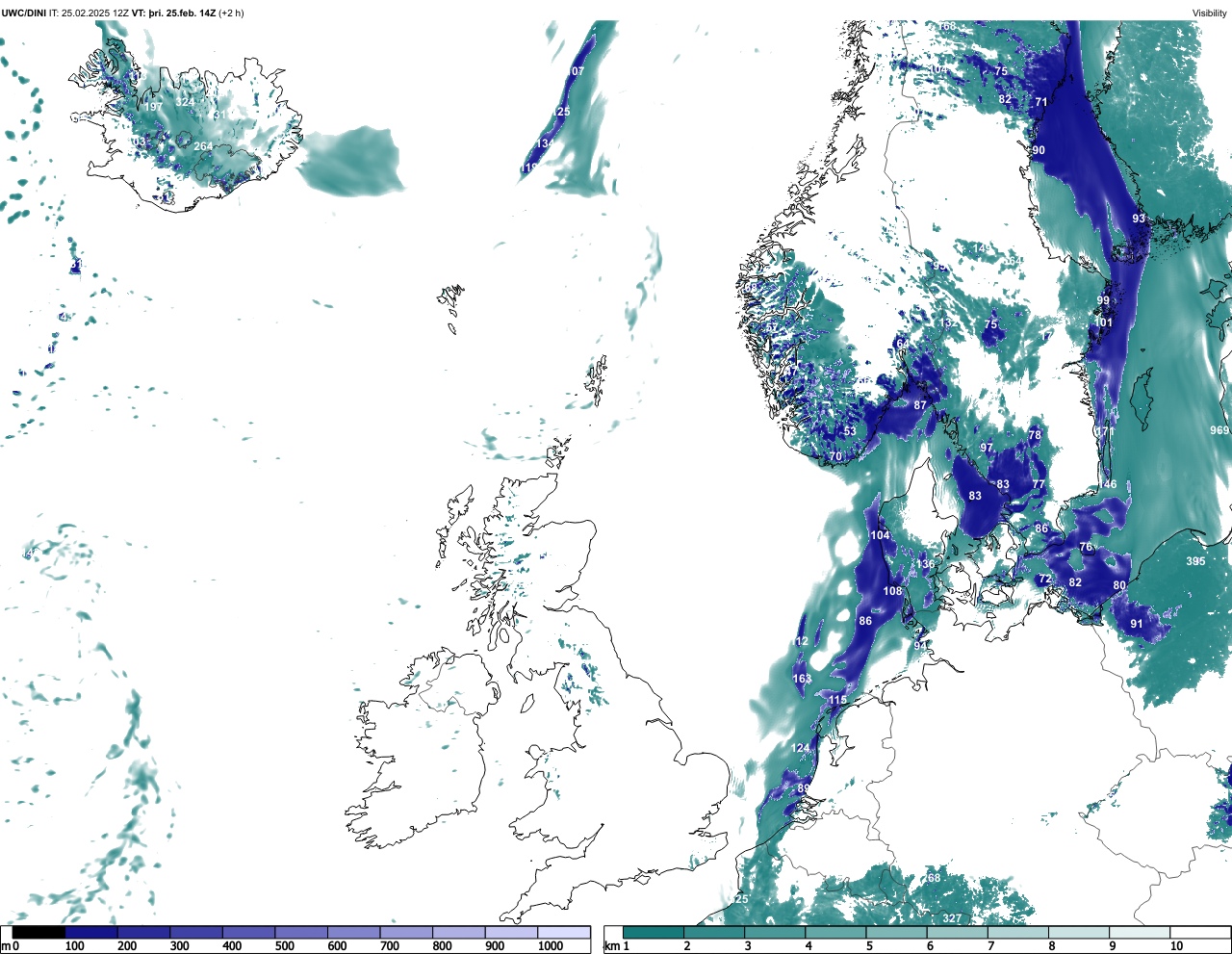The image size is (1232, 954).
Task: Click the '77' visibility value in southern Sweden
Action: tap(1039, 484)
